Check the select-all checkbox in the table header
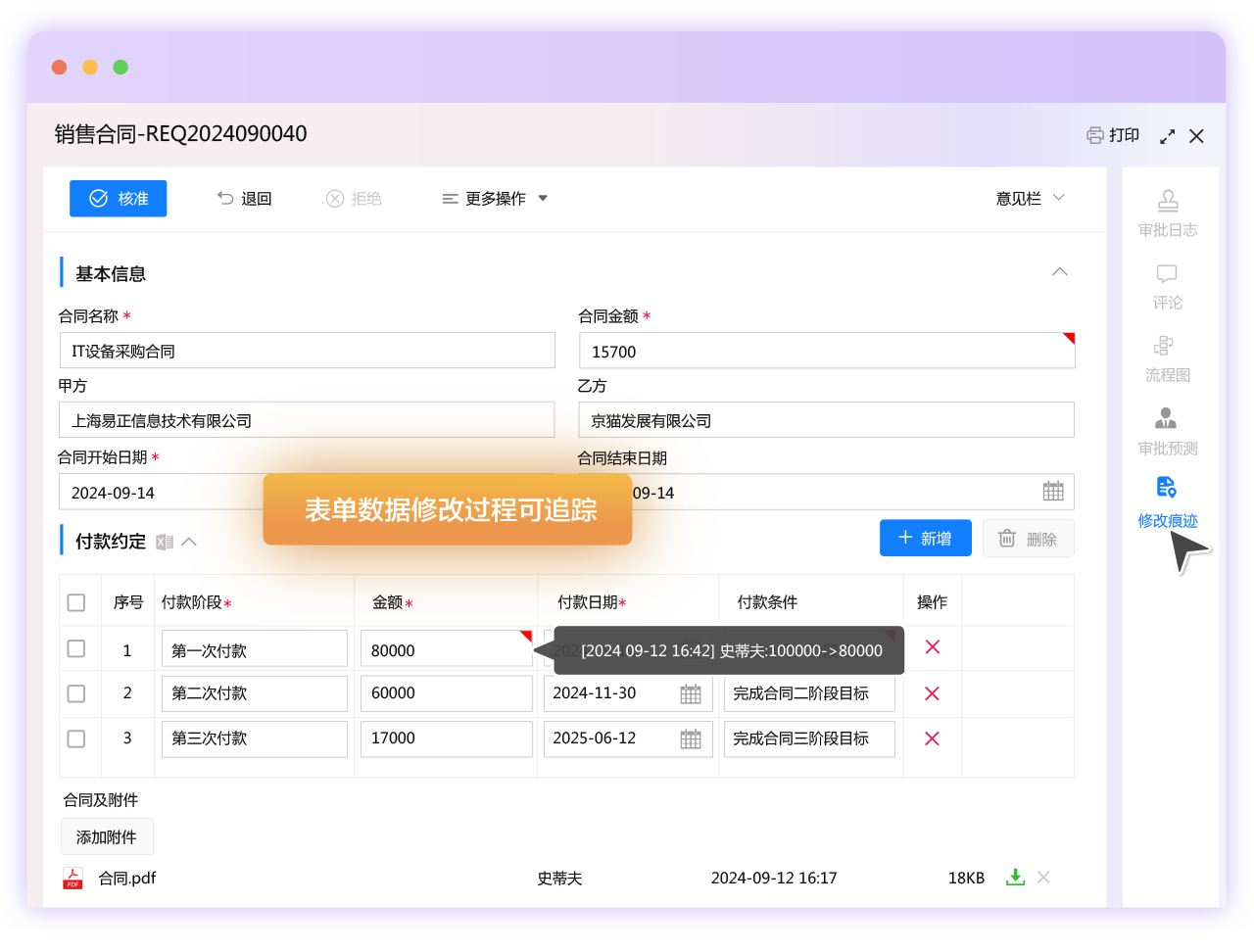 [77, 602]
